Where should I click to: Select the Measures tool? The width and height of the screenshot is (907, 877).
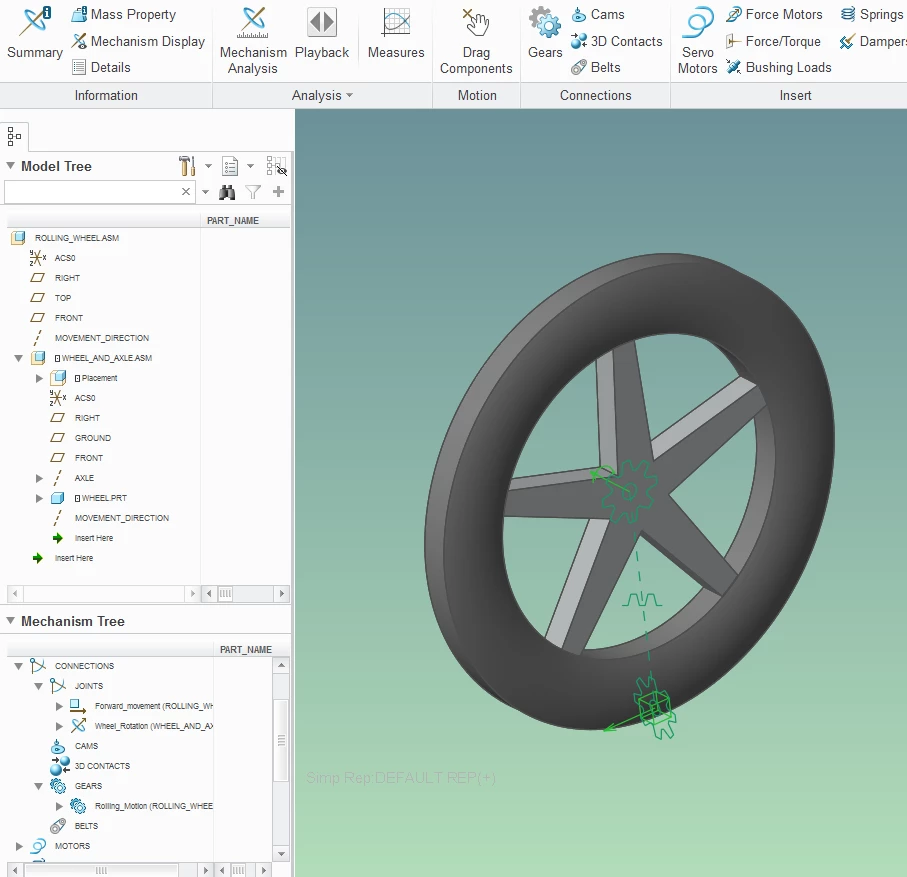[x=395, y=40]
